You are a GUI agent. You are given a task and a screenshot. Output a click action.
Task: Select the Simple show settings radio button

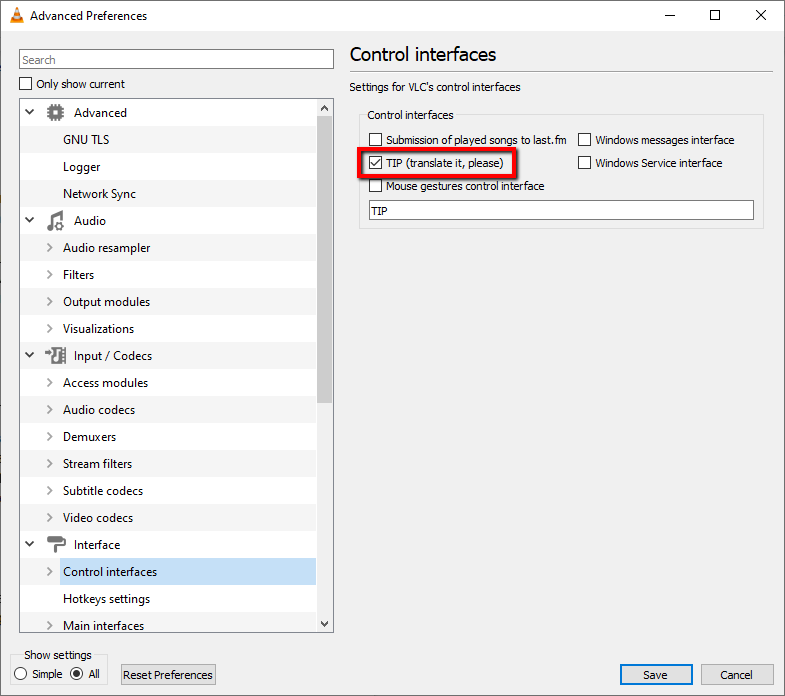click(21, 674)
